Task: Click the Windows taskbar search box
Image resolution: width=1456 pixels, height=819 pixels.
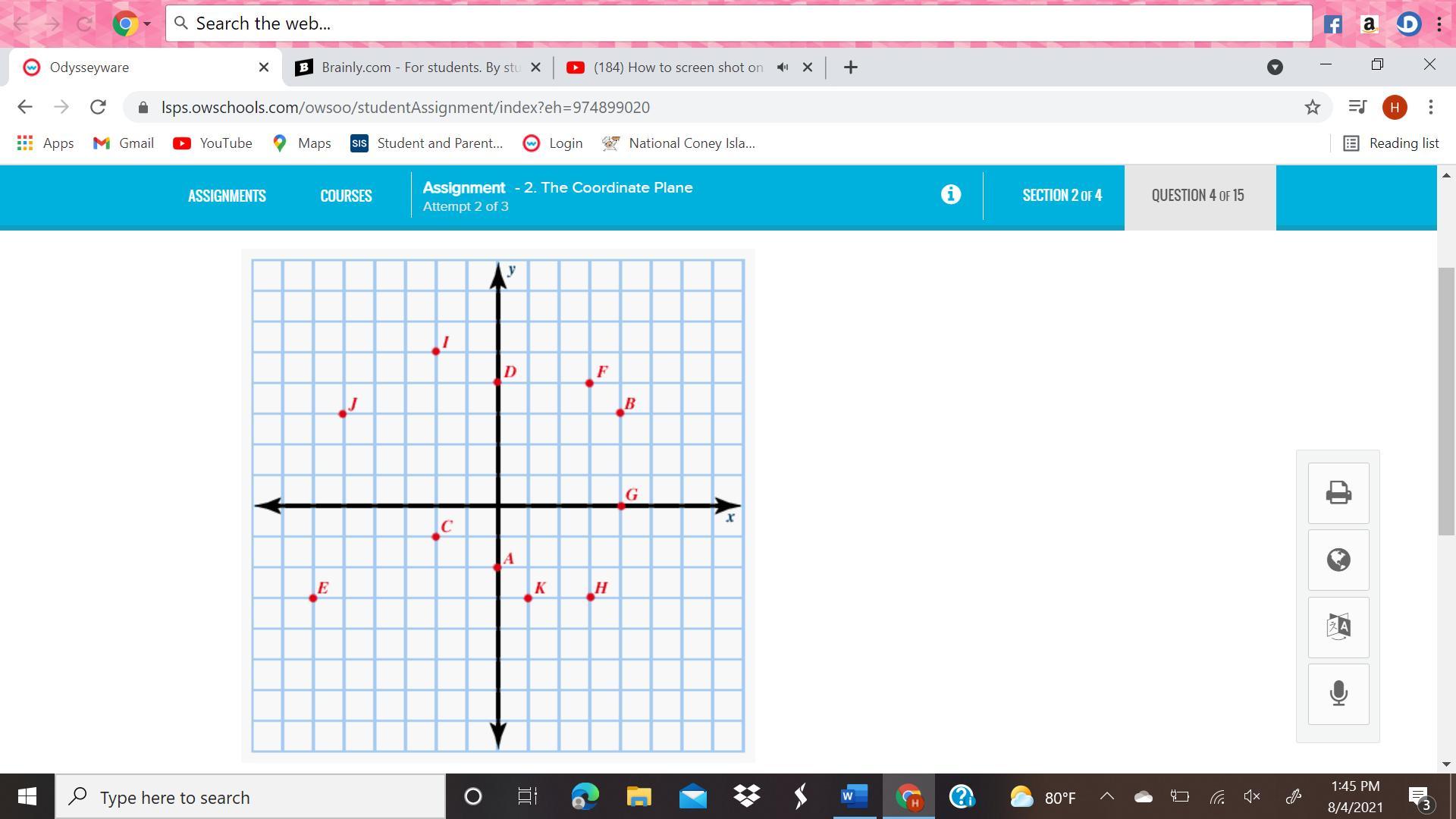Action: pos(250,797)
